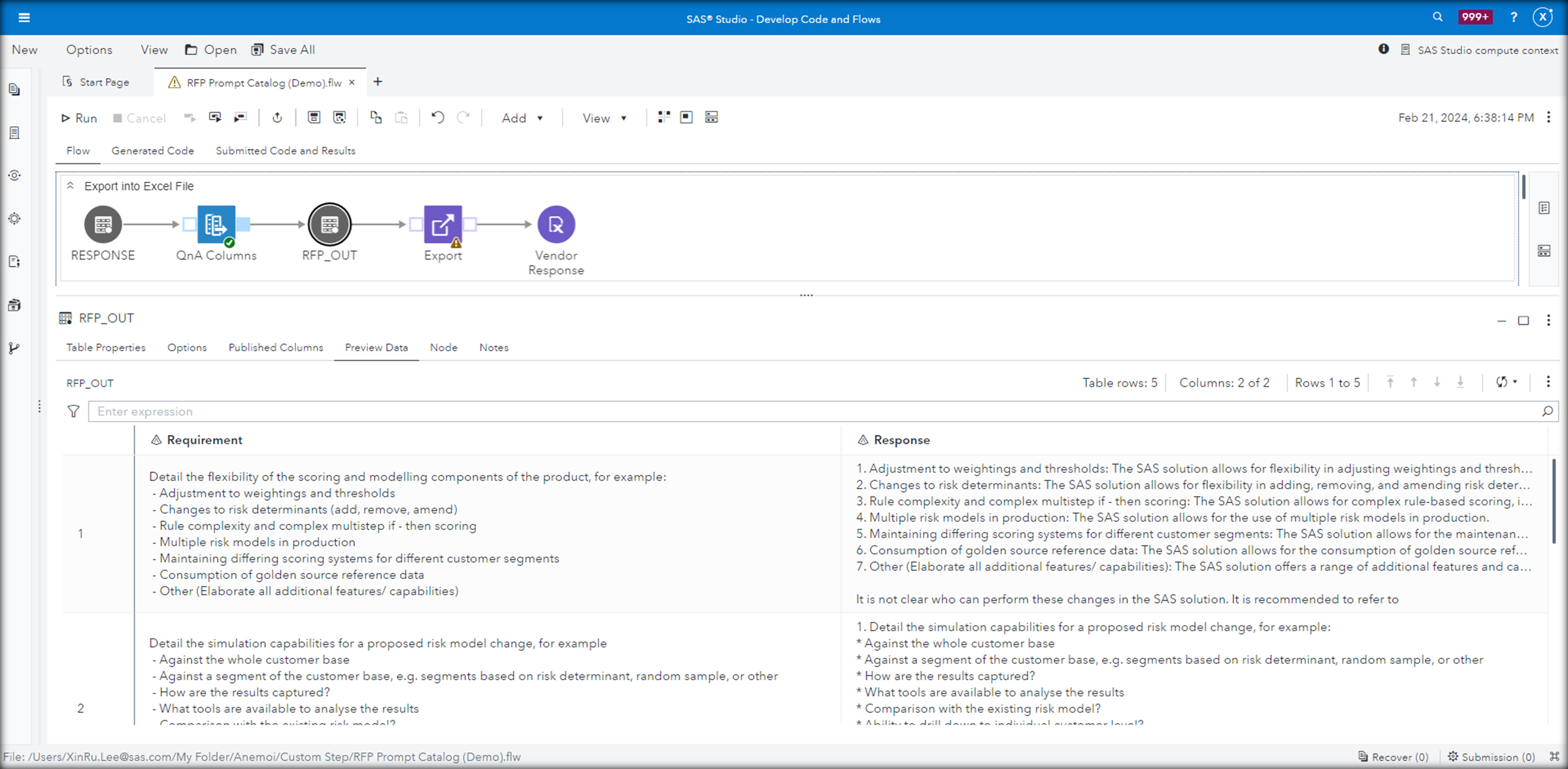
Task: Open the 999+ notifications badge
Action: pyautogui.click(x=1475, y=17)
